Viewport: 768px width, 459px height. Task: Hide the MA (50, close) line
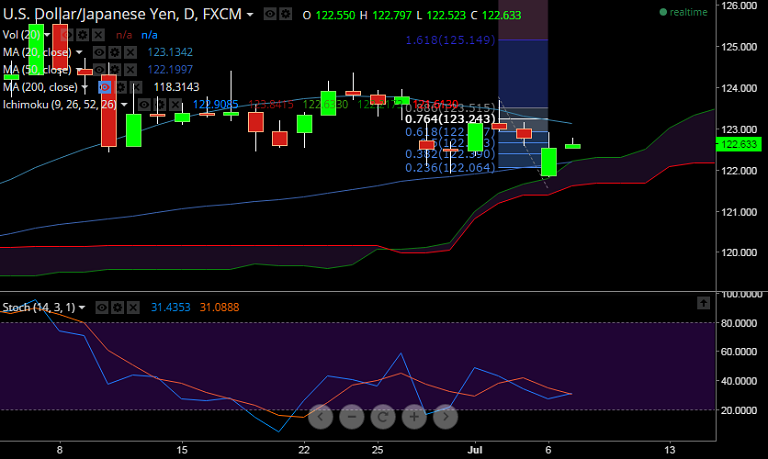click(99, 70)
